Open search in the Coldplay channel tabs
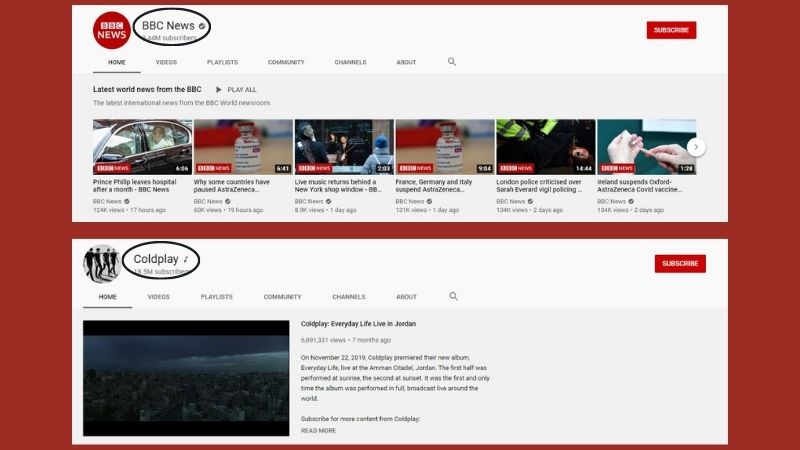Screen dimensions: 800x450 coord(453,296)
